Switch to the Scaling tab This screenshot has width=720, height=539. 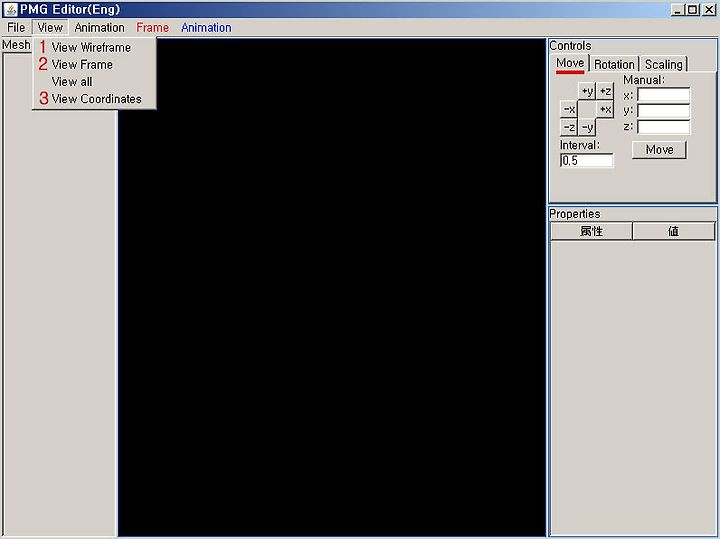tap(664, 64)
